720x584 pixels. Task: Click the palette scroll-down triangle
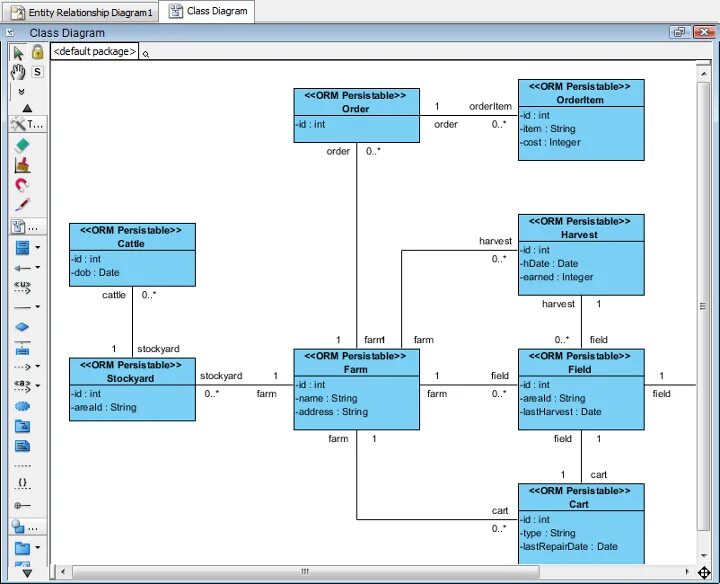(27, 573)
